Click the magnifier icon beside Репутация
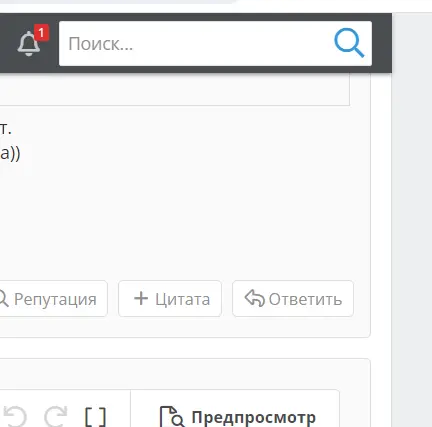The image size is (432, 427). pos(3,298)
